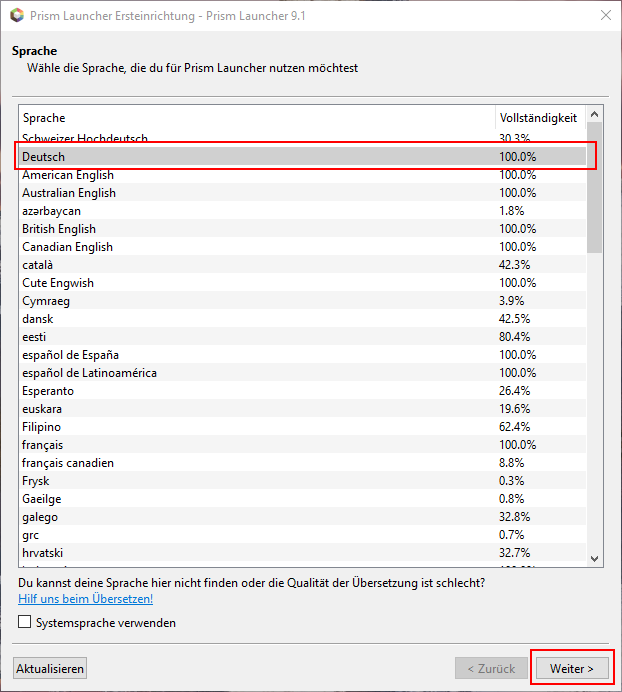Close the Prism Launcher setup window
This screenshot has width=622, height=692.
pyautogui.click(x=605, y=15)
